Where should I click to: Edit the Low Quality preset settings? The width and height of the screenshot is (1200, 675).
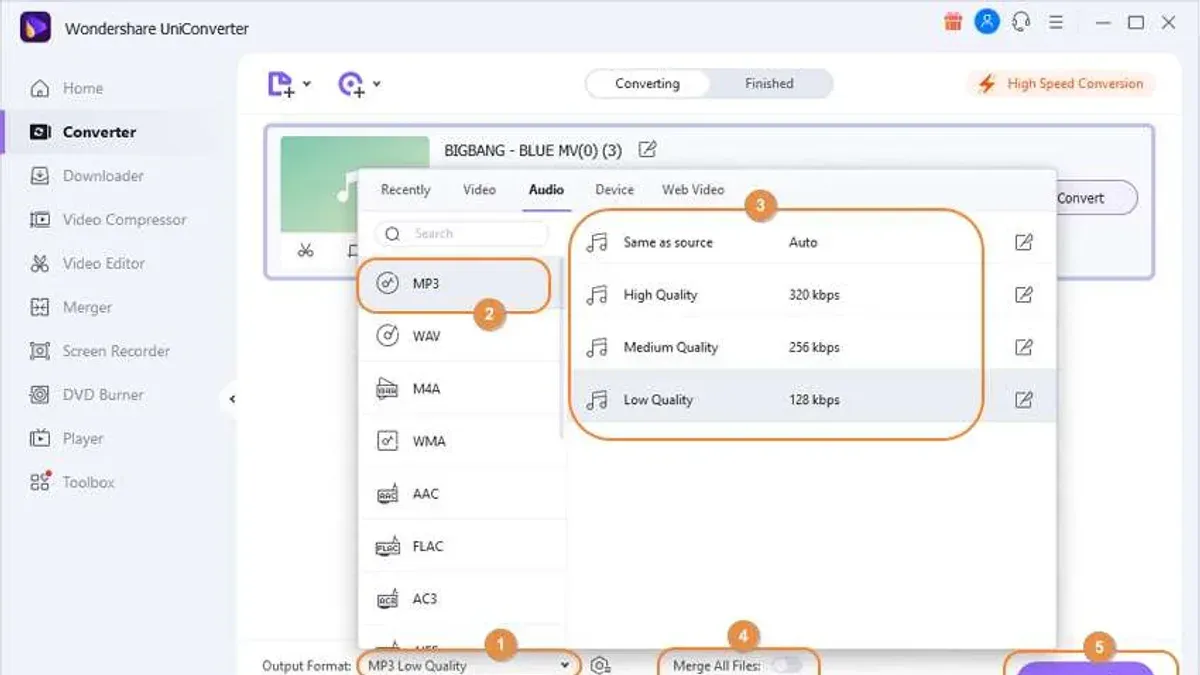(1023, 400)
